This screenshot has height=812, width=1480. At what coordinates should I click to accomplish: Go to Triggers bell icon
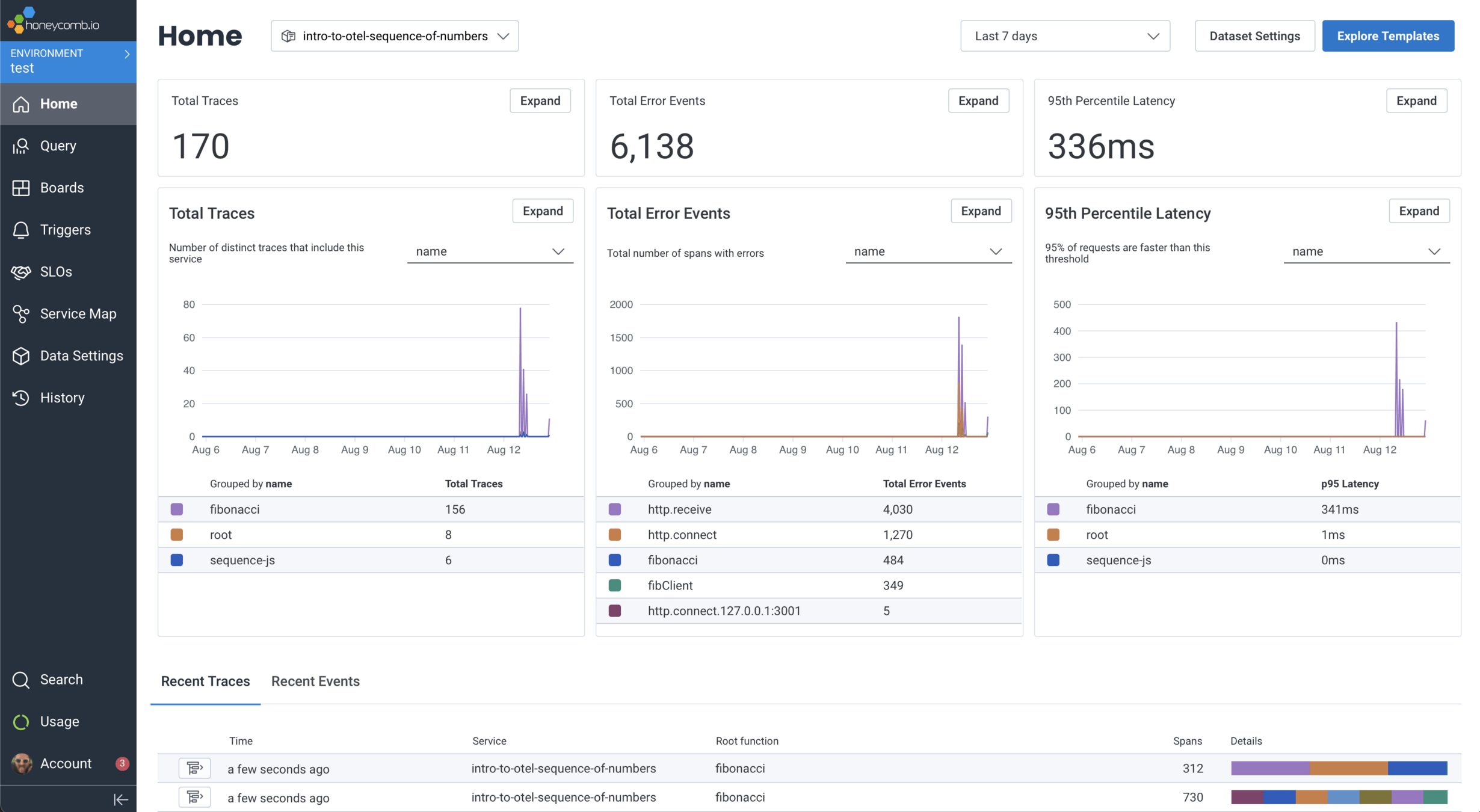(x=21, y=230)
